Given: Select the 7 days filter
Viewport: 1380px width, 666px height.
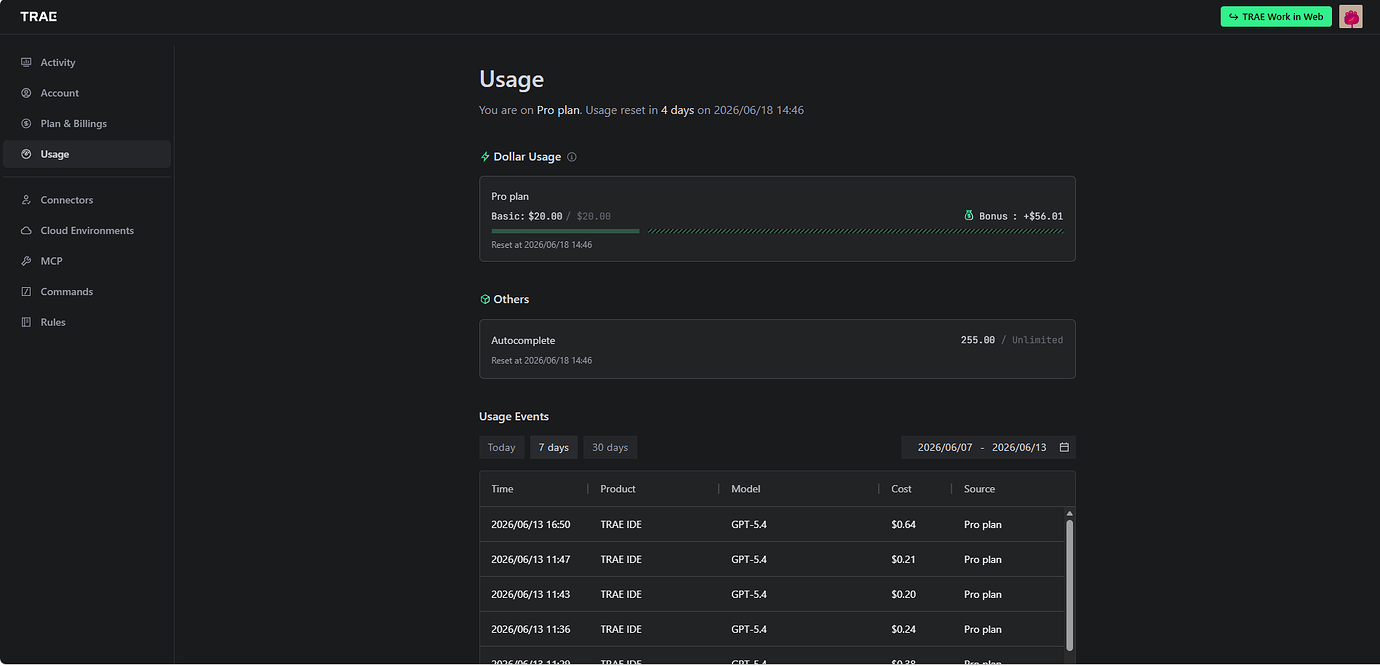Looking at the screenshot, I should [x=554, y=447].
